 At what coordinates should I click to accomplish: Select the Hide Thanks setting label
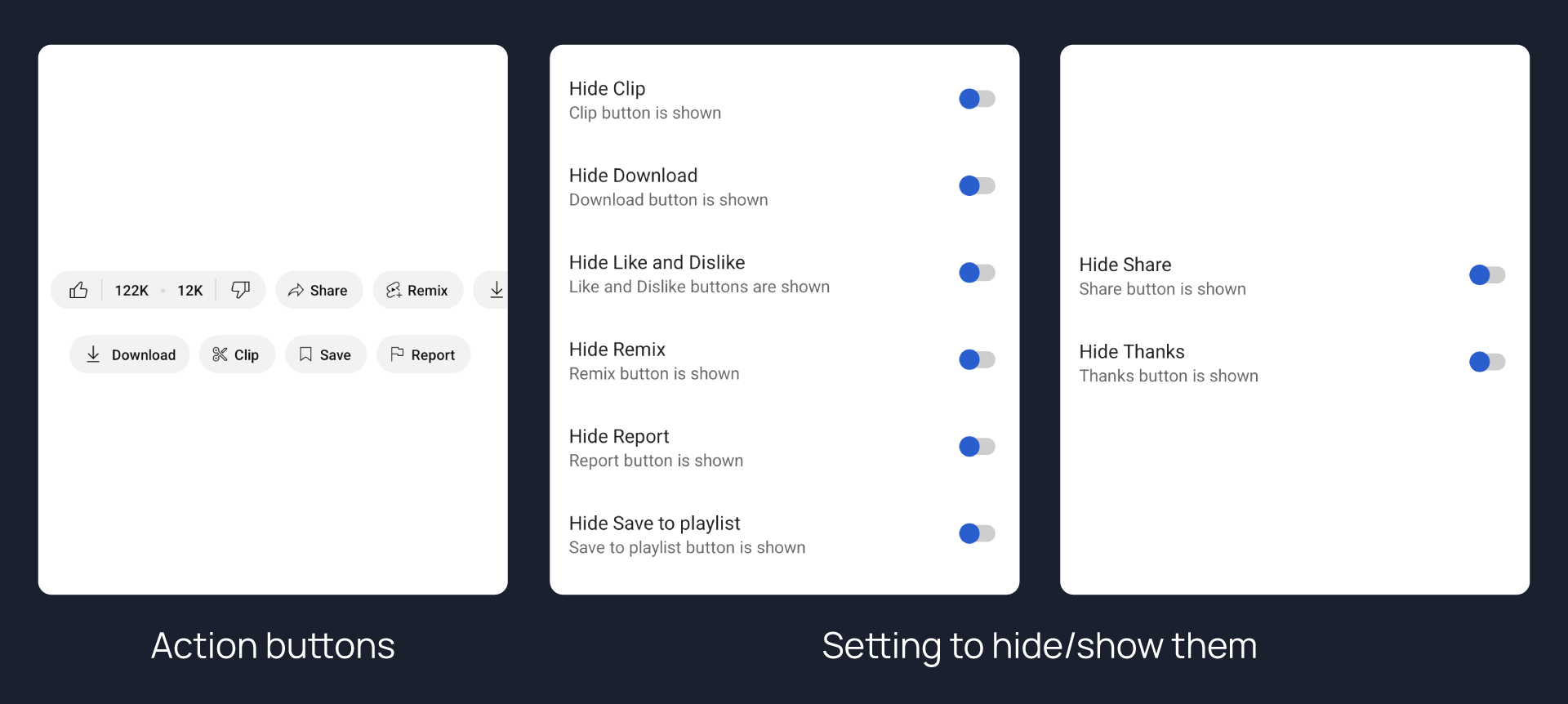coord(1131,352)
